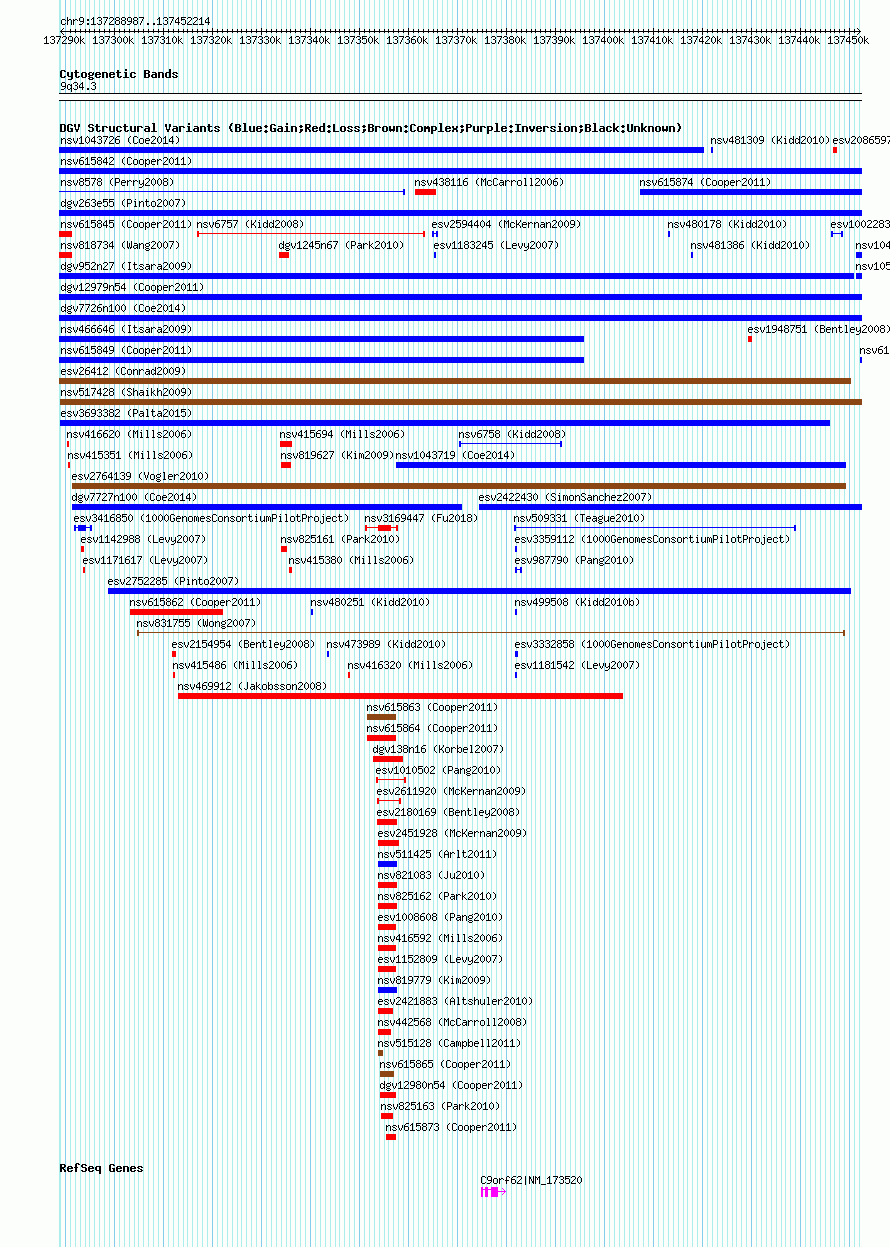Open the nsv615874 (Cooper2011) feature
Viewport: 890px width, 1247px height.
(705, 182)
